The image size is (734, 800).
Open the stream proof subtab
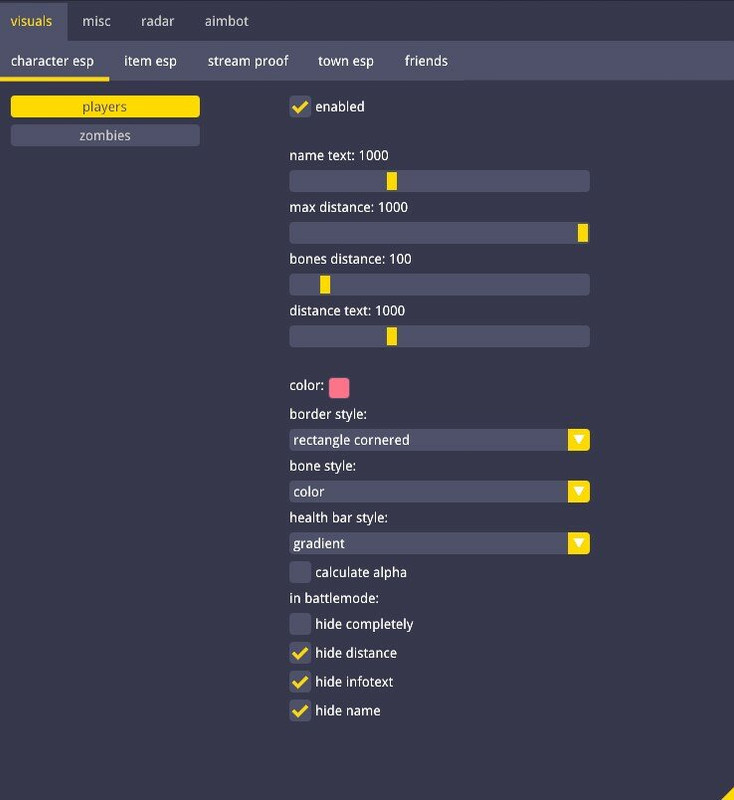(248, 61)
